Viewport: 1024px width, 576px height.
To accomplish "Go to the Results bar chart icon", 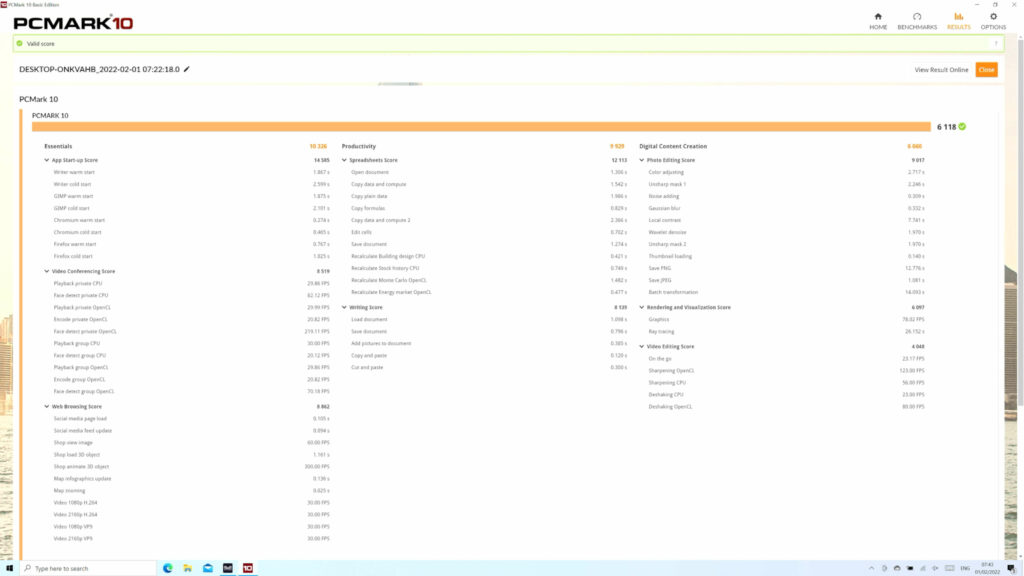I will pyautogui.click(x=958, y=17).
